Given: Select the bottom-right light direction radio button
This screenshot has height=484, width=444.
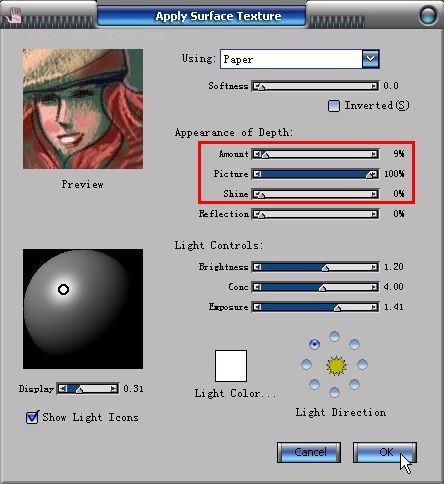Looking at the screenshot, I should [354, 385].
